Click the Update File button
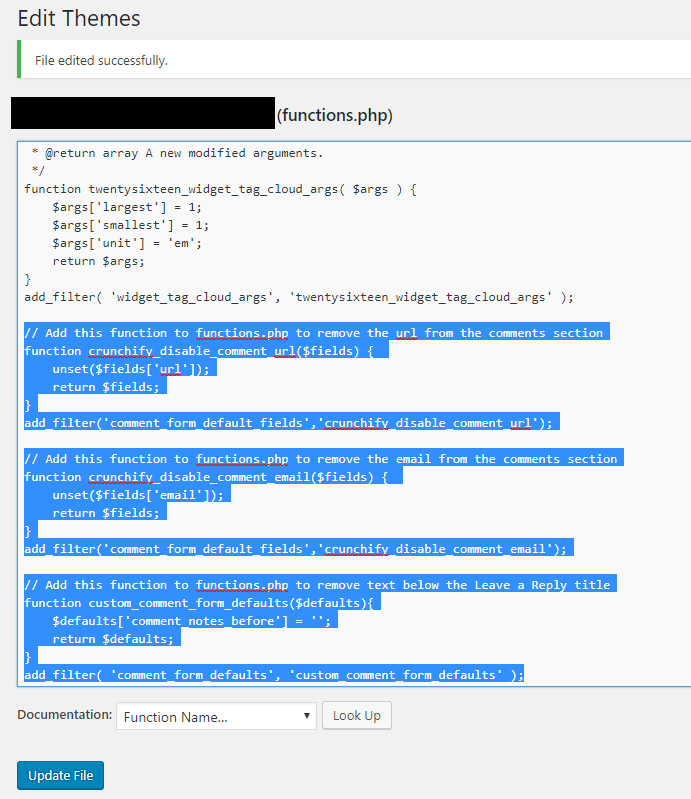Image resolution: width=691 pixels, height=799 pixels. [60, 775]
